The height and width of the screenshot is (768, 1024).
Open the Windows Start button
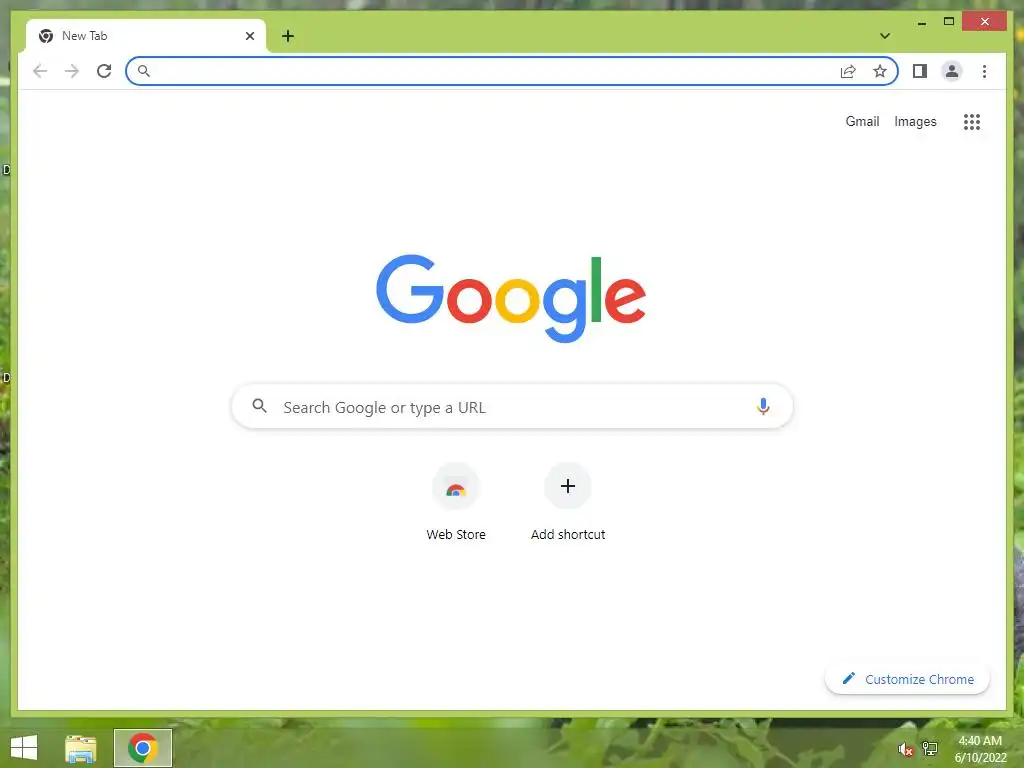click(24, 748)
